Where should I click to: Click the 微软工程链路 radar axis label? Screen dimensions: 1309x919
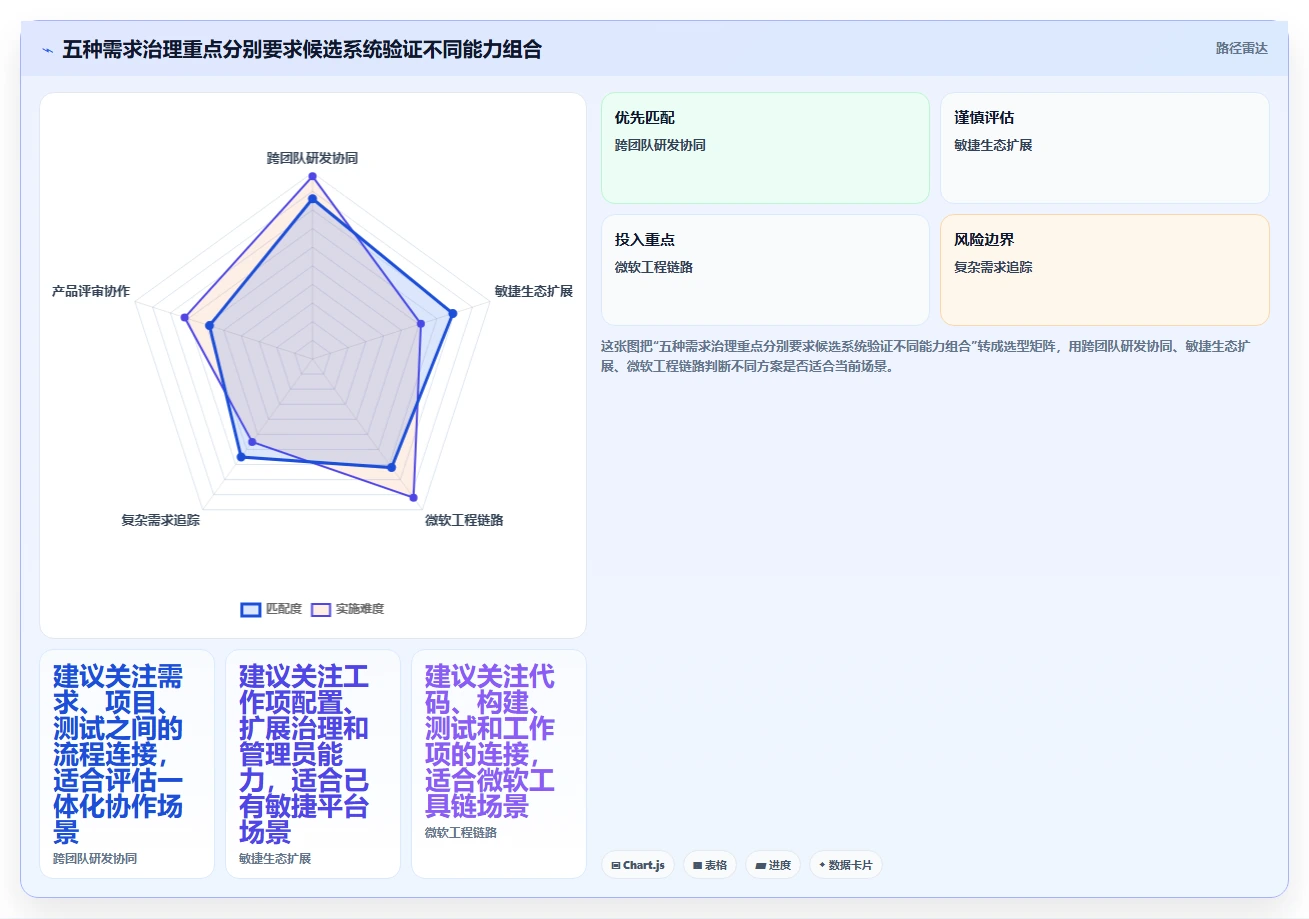click(464, 520)
